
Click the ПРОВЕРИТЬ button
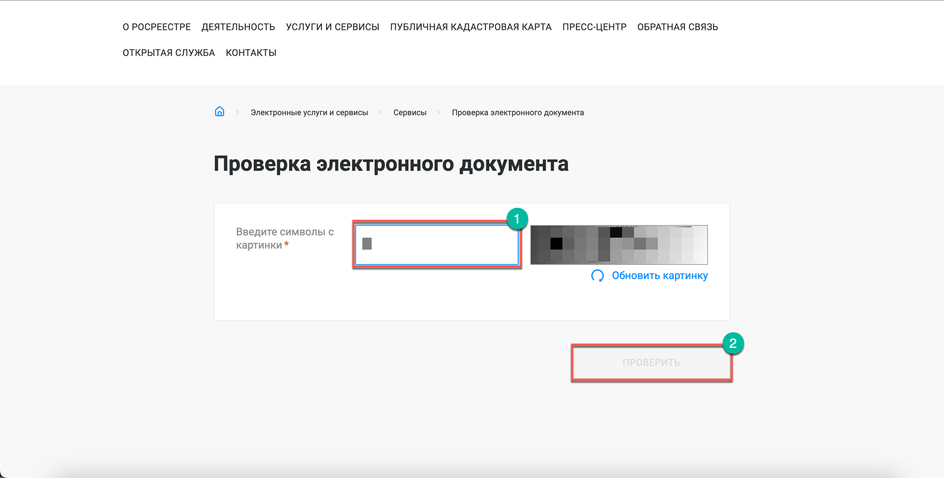pos(651,363)
